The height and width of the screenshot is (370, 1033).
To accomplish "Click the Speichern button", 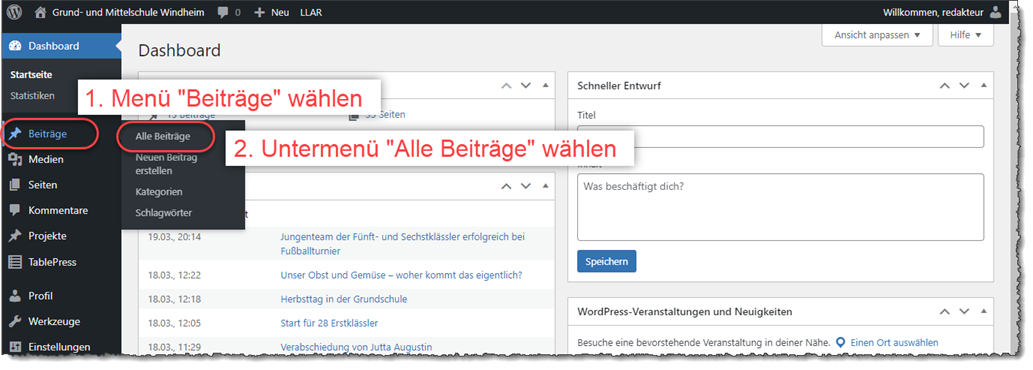I will [606, 261].
